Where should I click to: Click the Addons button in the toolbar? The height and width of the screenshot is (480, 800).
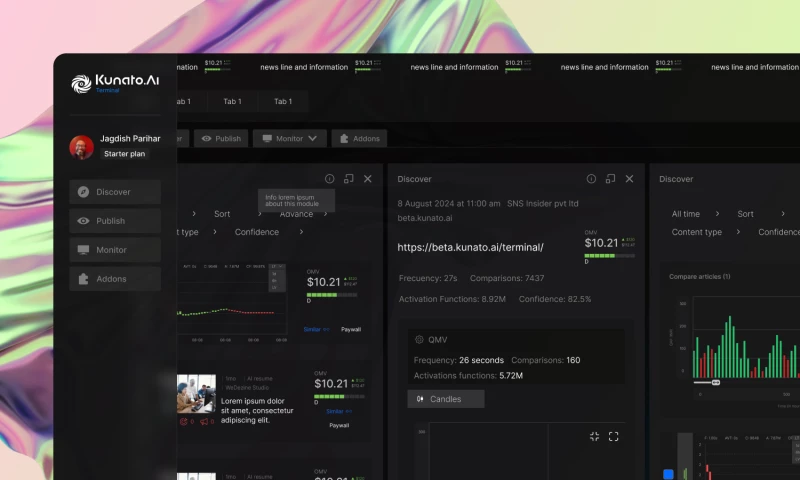pyautogui.click(x=358, y=138)
